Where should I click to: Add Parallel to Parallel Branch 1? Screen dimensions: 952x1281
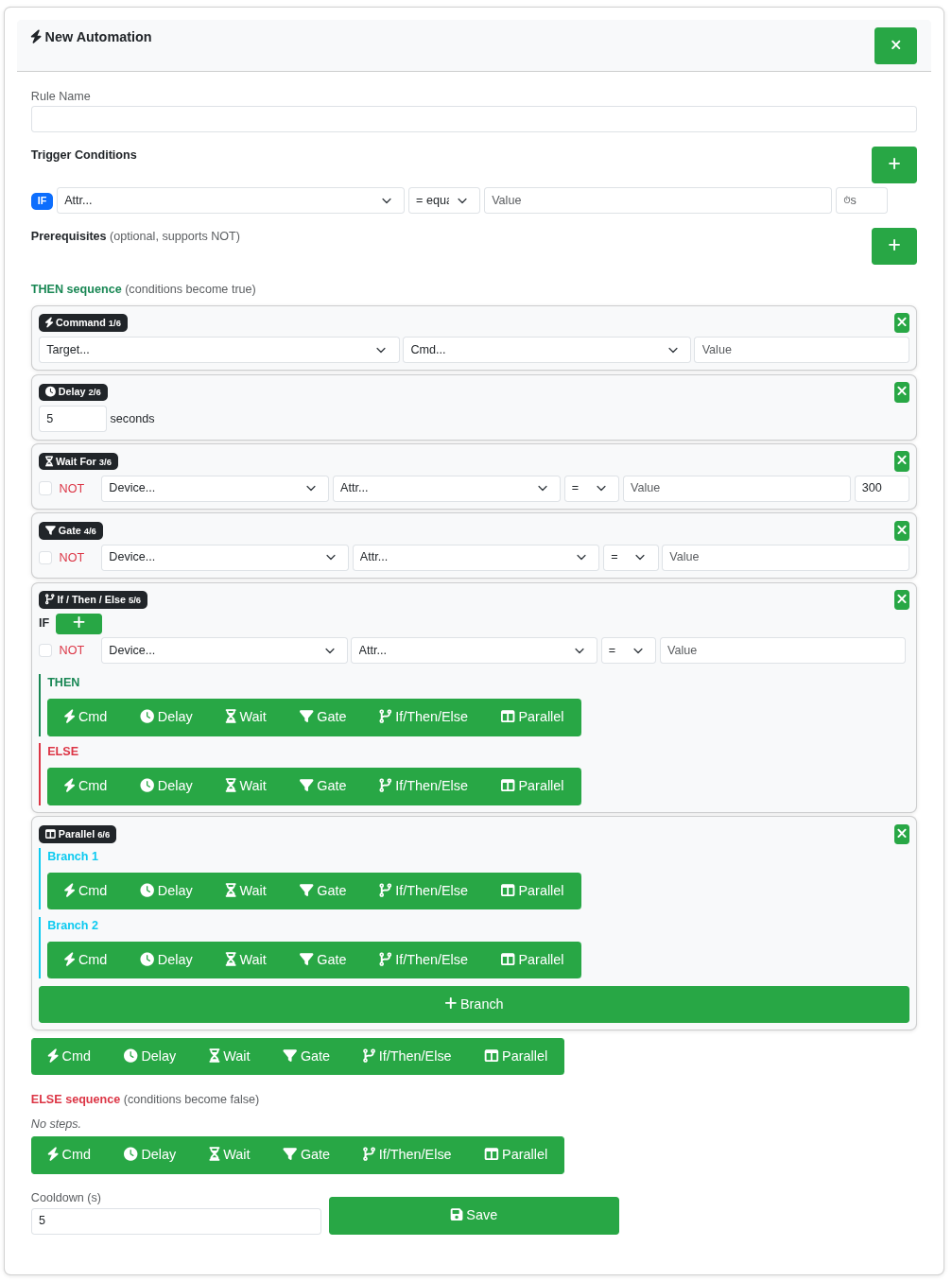click(x=532, y=891)
